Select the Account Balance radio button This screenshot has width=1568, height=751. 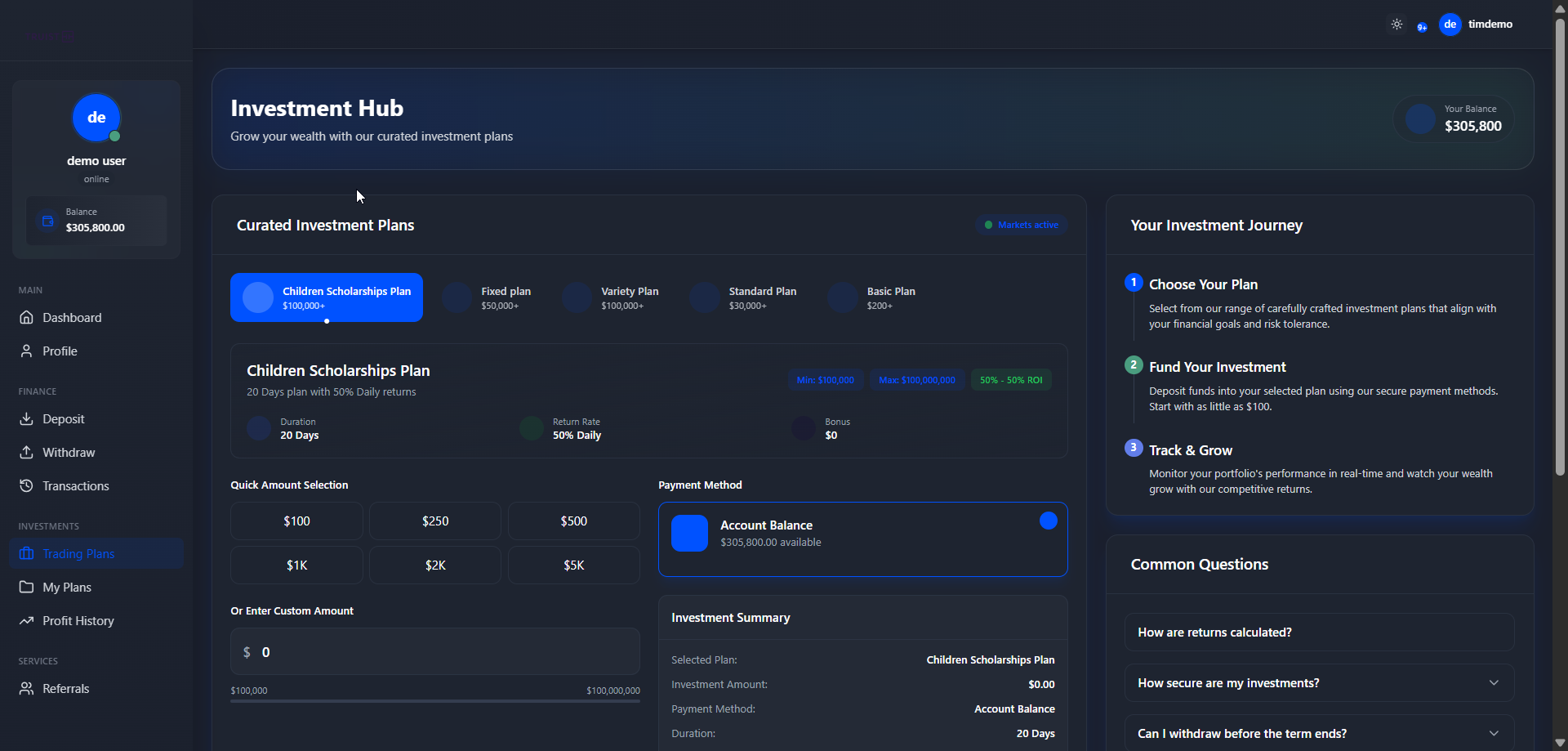[x=1049, y=521]
